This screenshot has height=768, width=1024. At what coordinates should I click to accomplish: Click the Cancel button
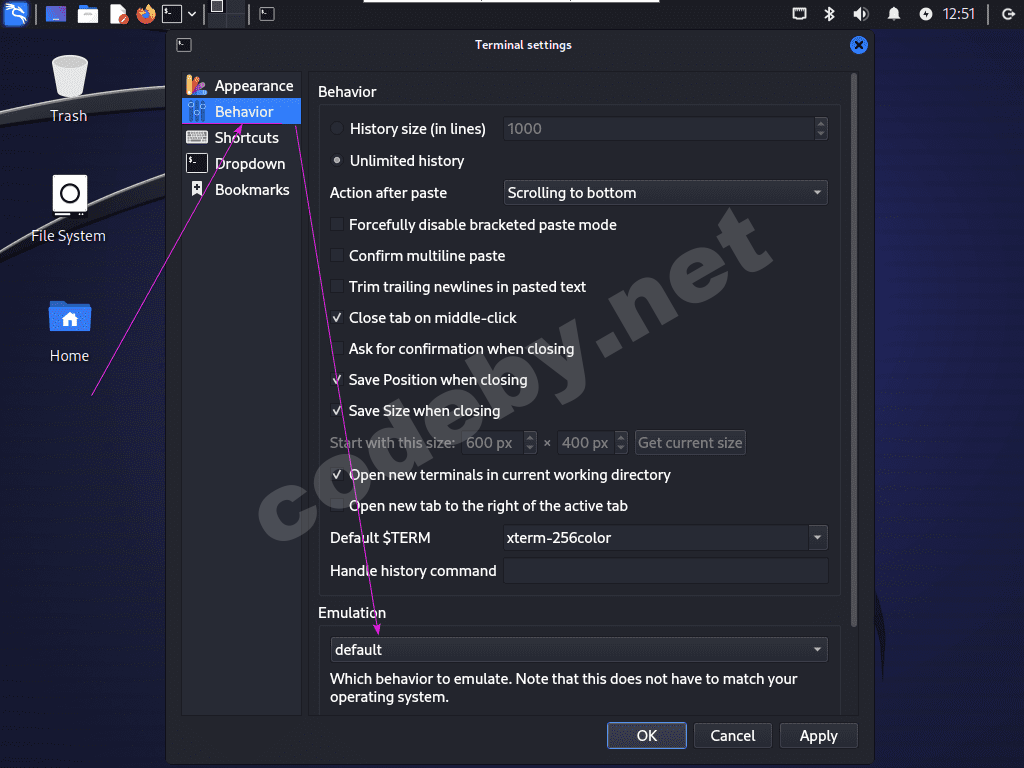click(733, 735)
